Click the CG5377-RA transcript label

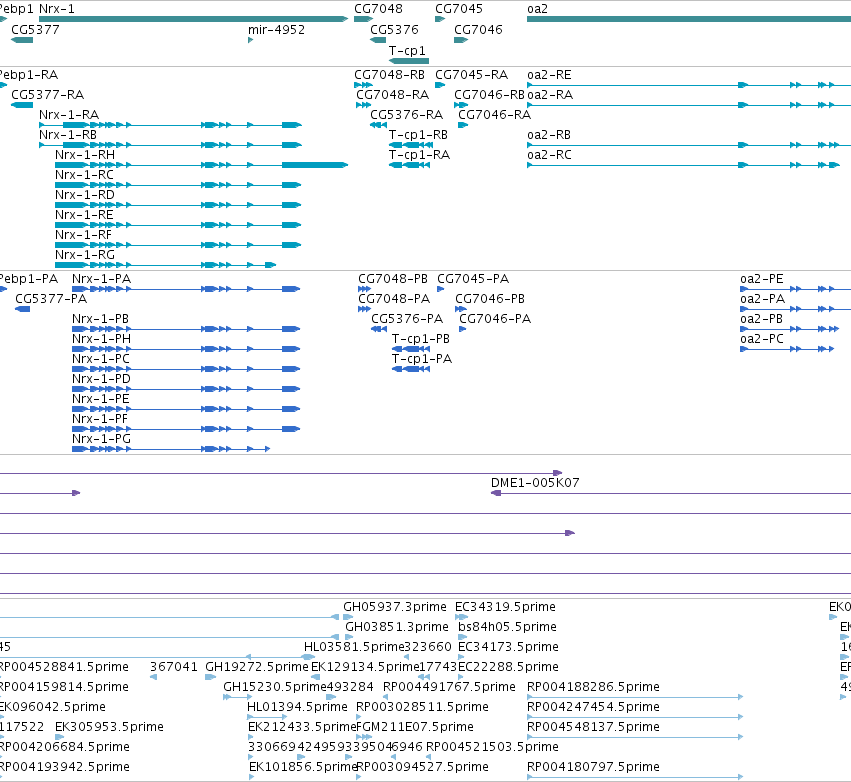click(48, 95)
